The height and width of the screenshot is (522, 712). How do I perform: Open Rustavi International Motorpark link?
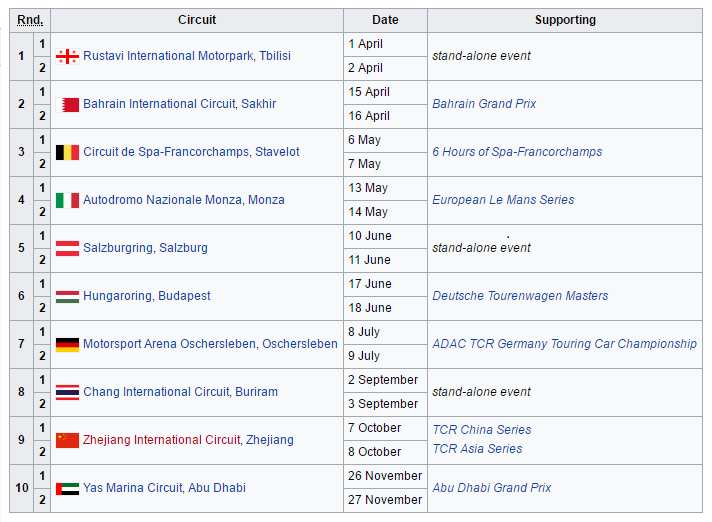(168, 56)
